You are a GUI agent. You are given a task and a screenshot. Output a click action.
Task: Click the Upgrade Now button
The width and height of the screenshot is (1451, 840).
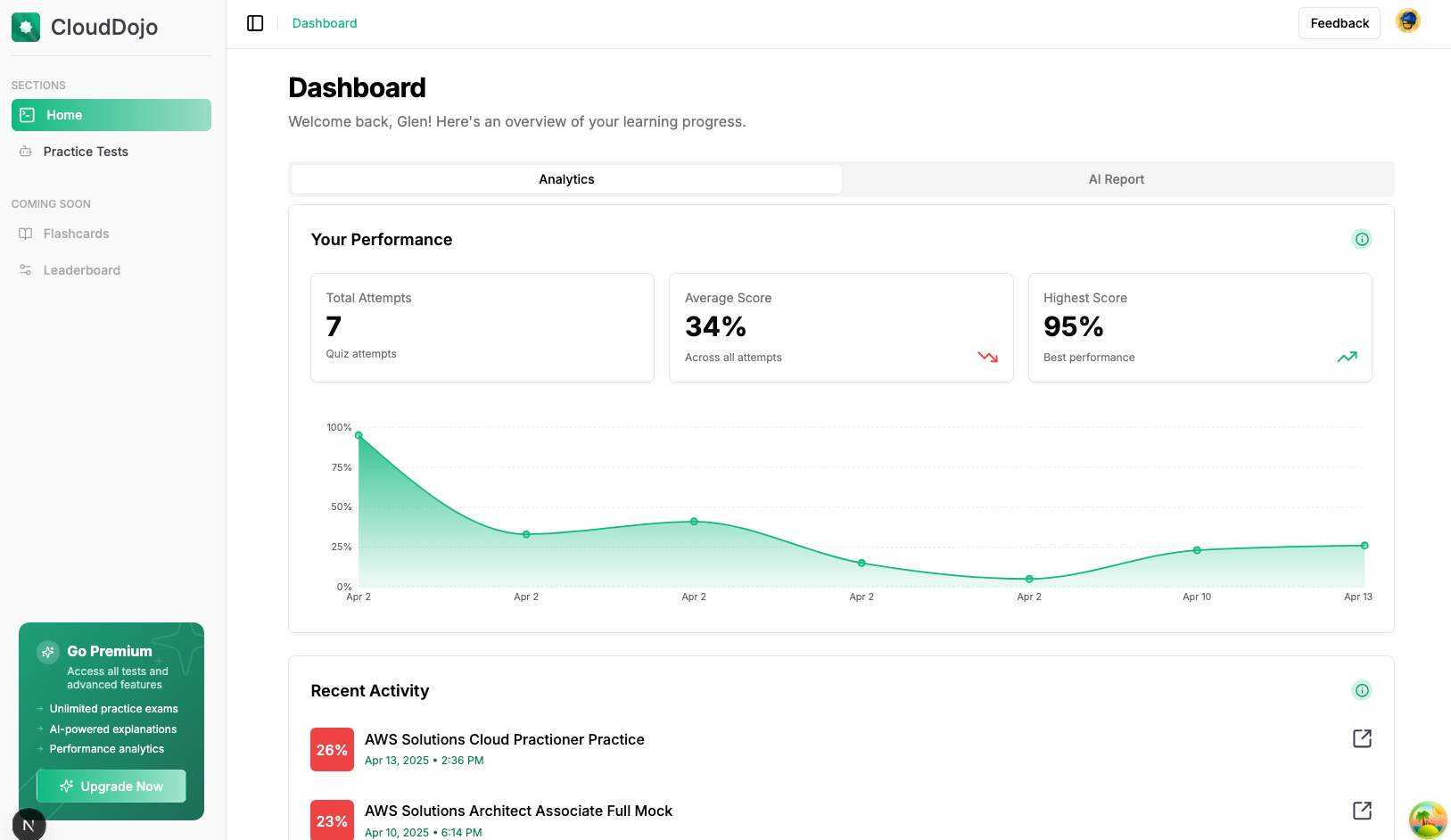tap(111, 786)
